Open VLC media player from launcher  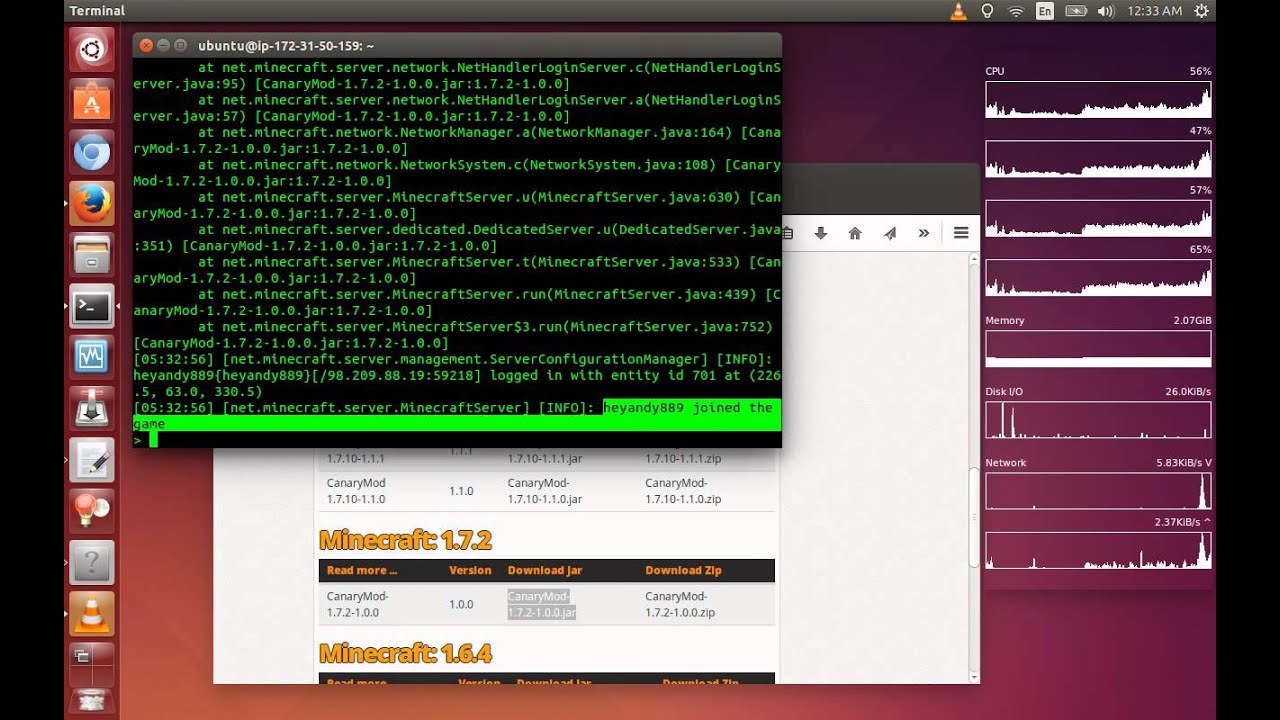click(91, 614)
